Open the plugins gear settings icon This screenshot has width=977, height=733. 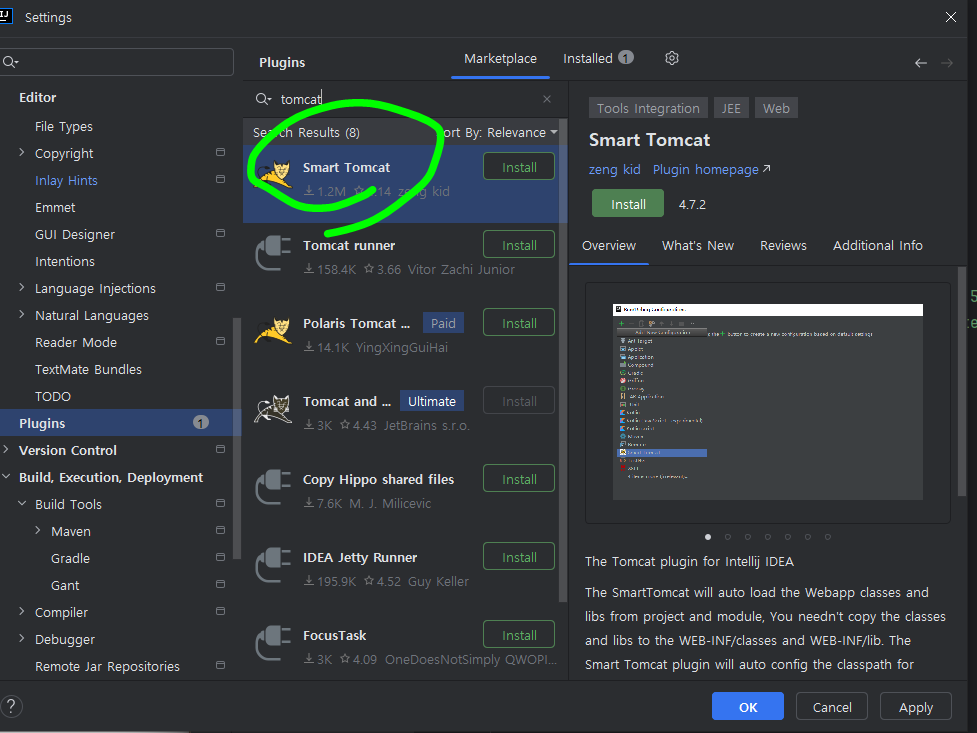[x=671, y=58]
